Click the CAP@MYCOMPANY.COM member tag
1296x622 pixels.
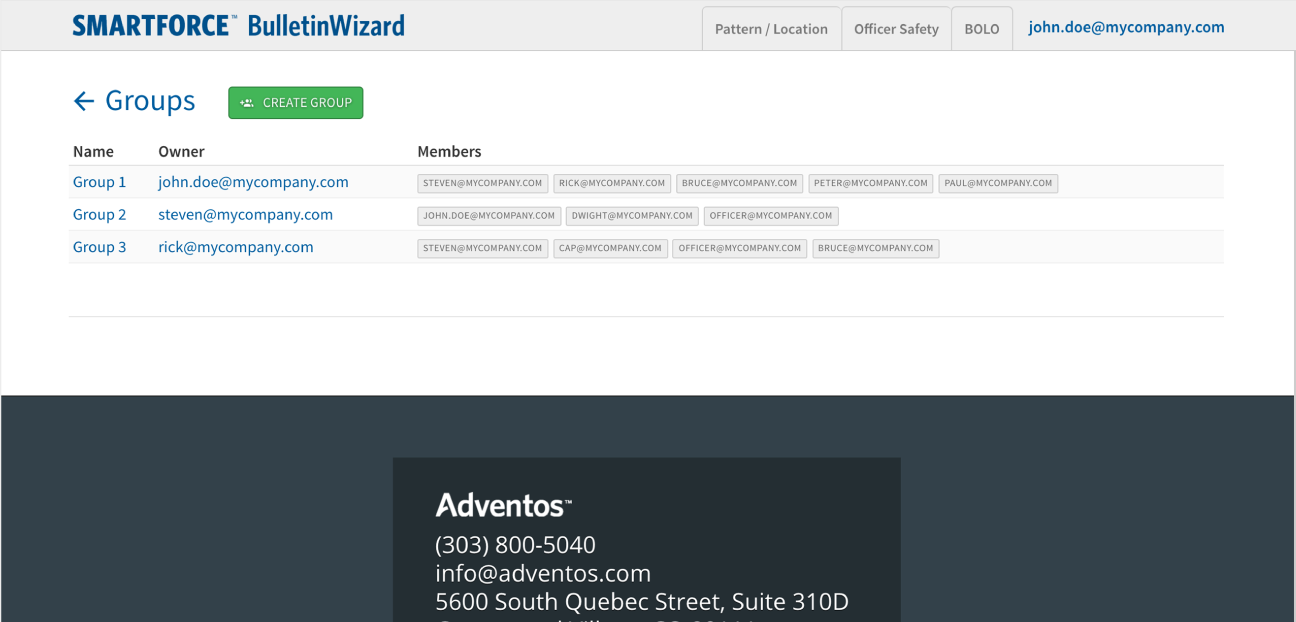610,248
